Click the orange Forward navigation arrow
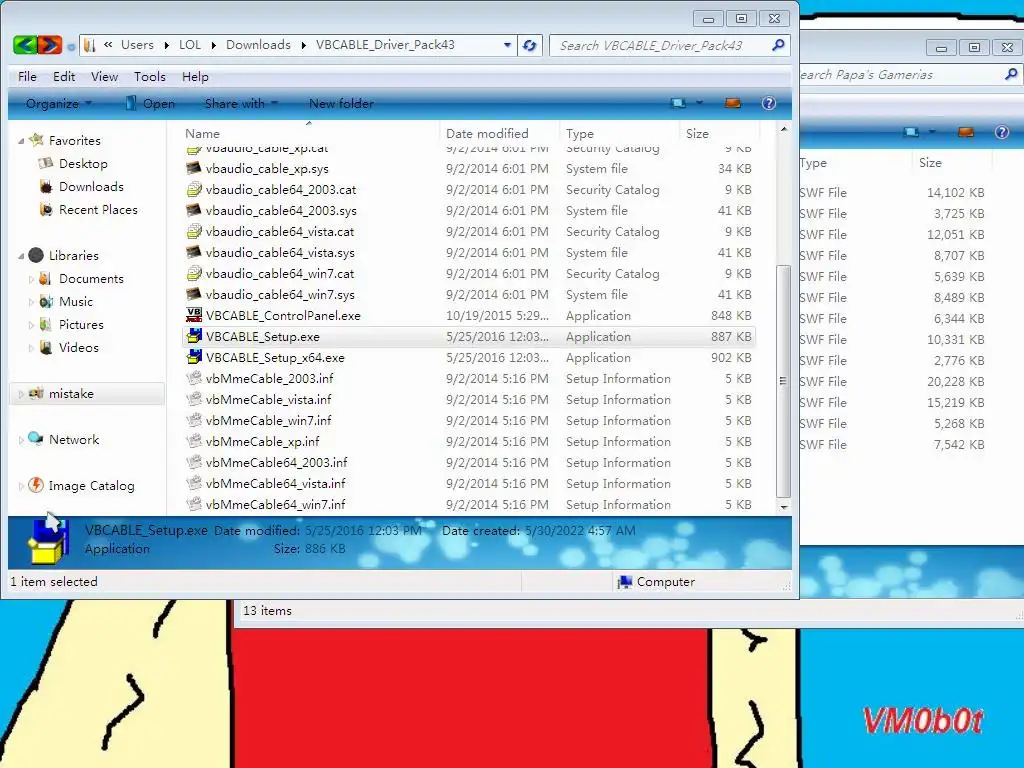Viewport: 1024px width, 768px height. [x=50, y=44]
